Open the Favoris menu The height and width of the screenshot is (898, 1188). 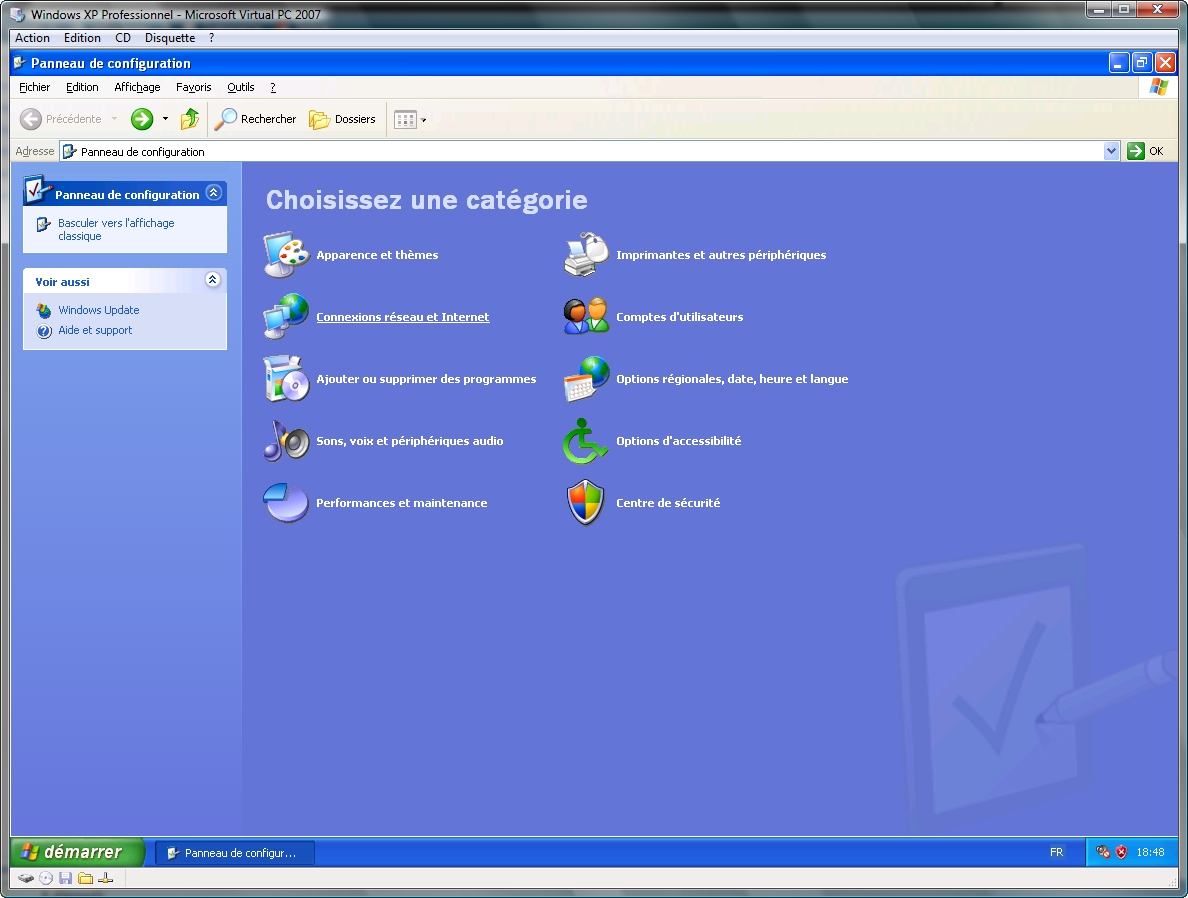point(193,87)
